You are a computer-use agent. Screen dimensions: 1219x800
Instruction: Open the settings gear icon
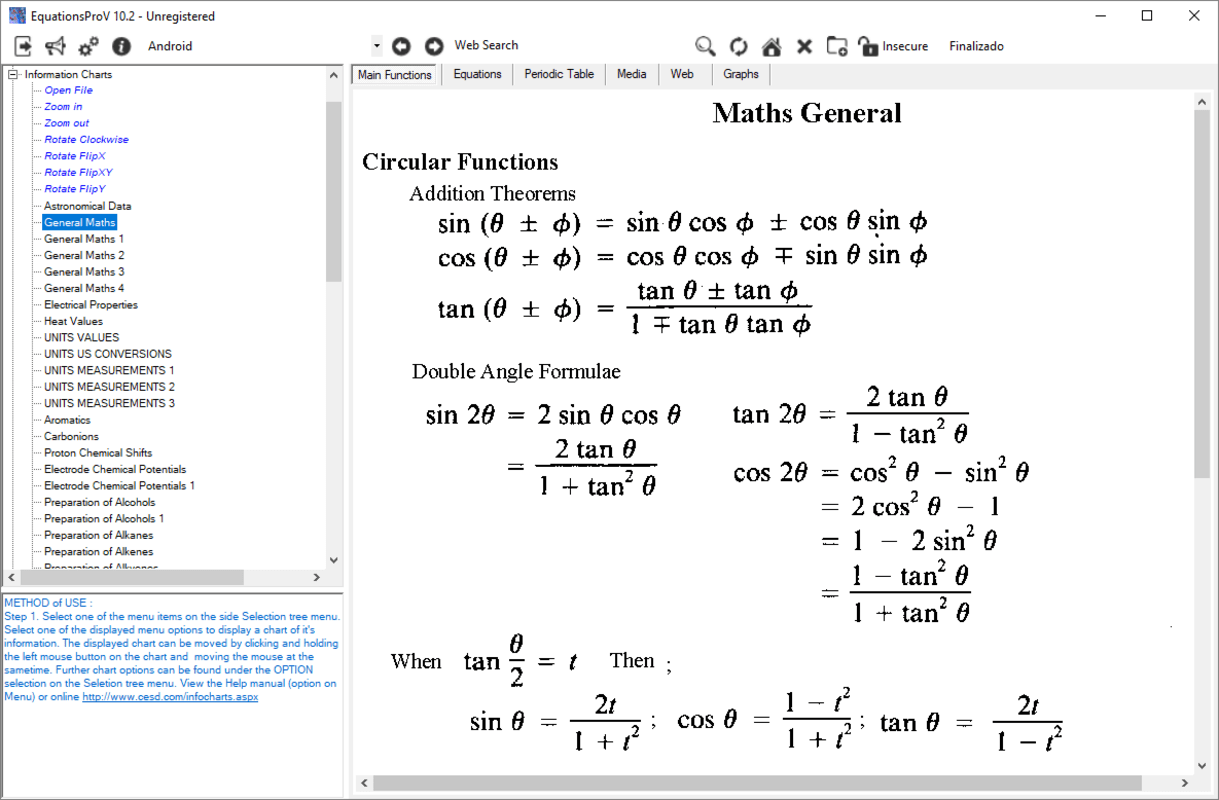pyautogui.click(x=88, y=46)
